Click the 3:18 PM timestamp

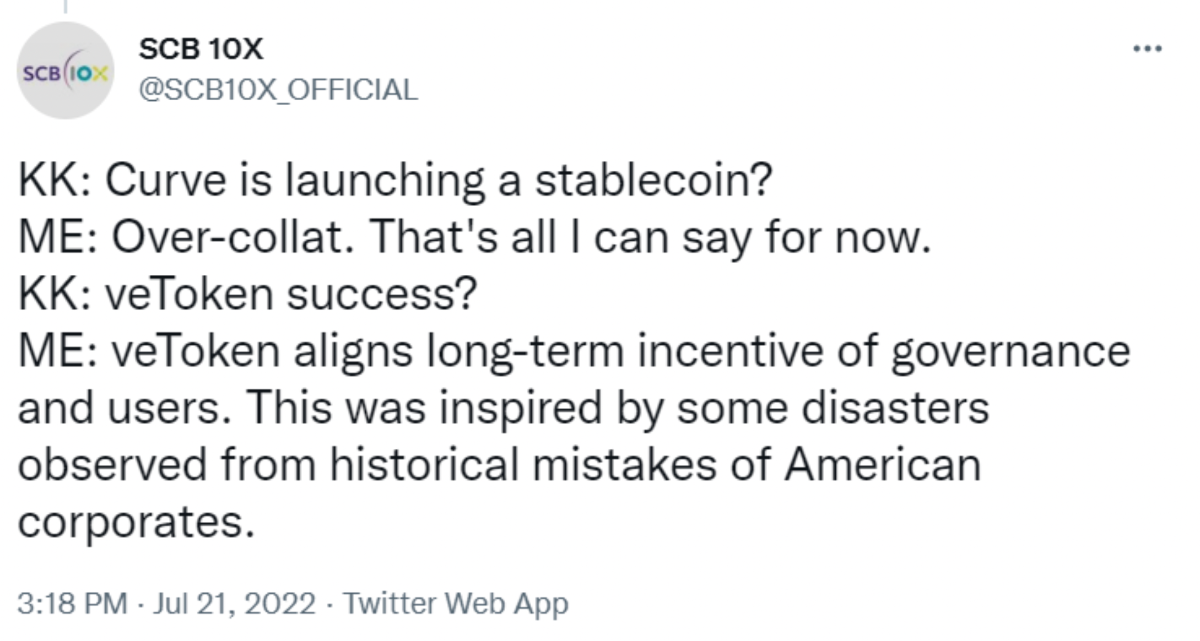coord(73,603)
